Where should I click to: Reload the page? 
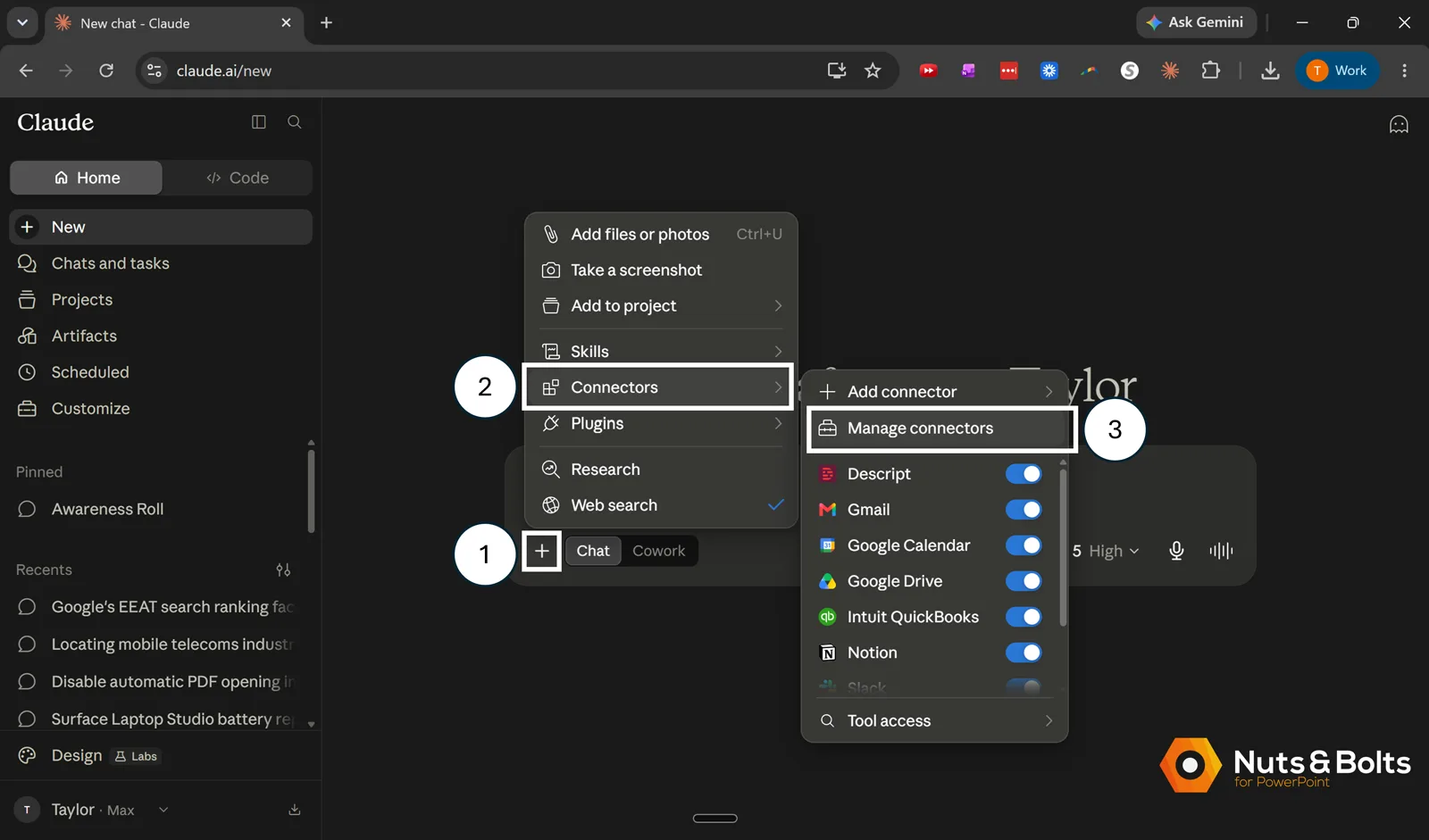[x=106, y=71]
